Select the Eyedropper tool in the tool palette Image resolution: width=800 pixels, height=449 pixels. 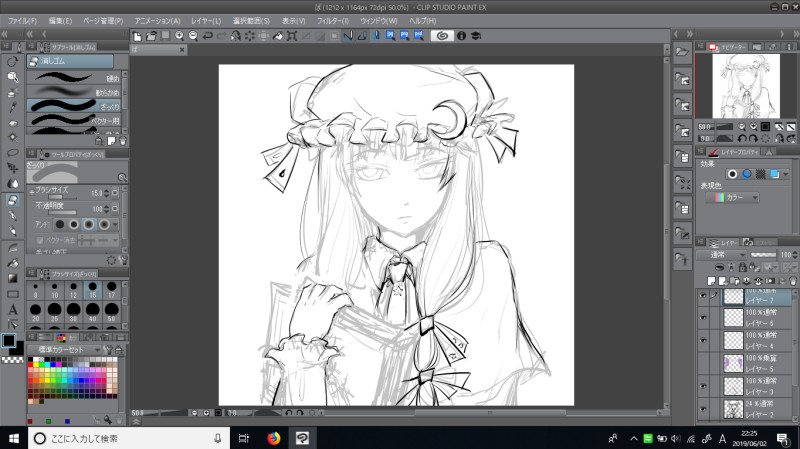point(12,107)
